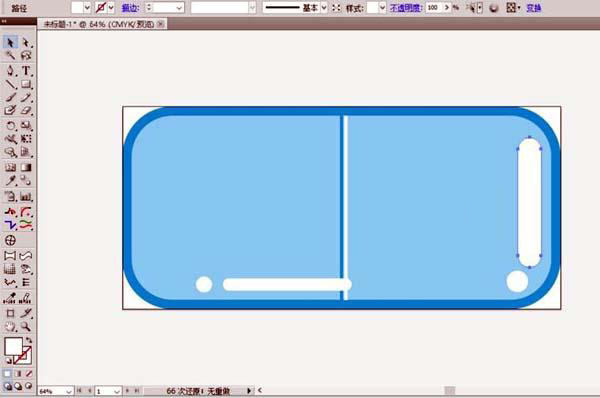Select the Eyedropper tool
This screenshot has width=600, height=398.
point(10,180)
